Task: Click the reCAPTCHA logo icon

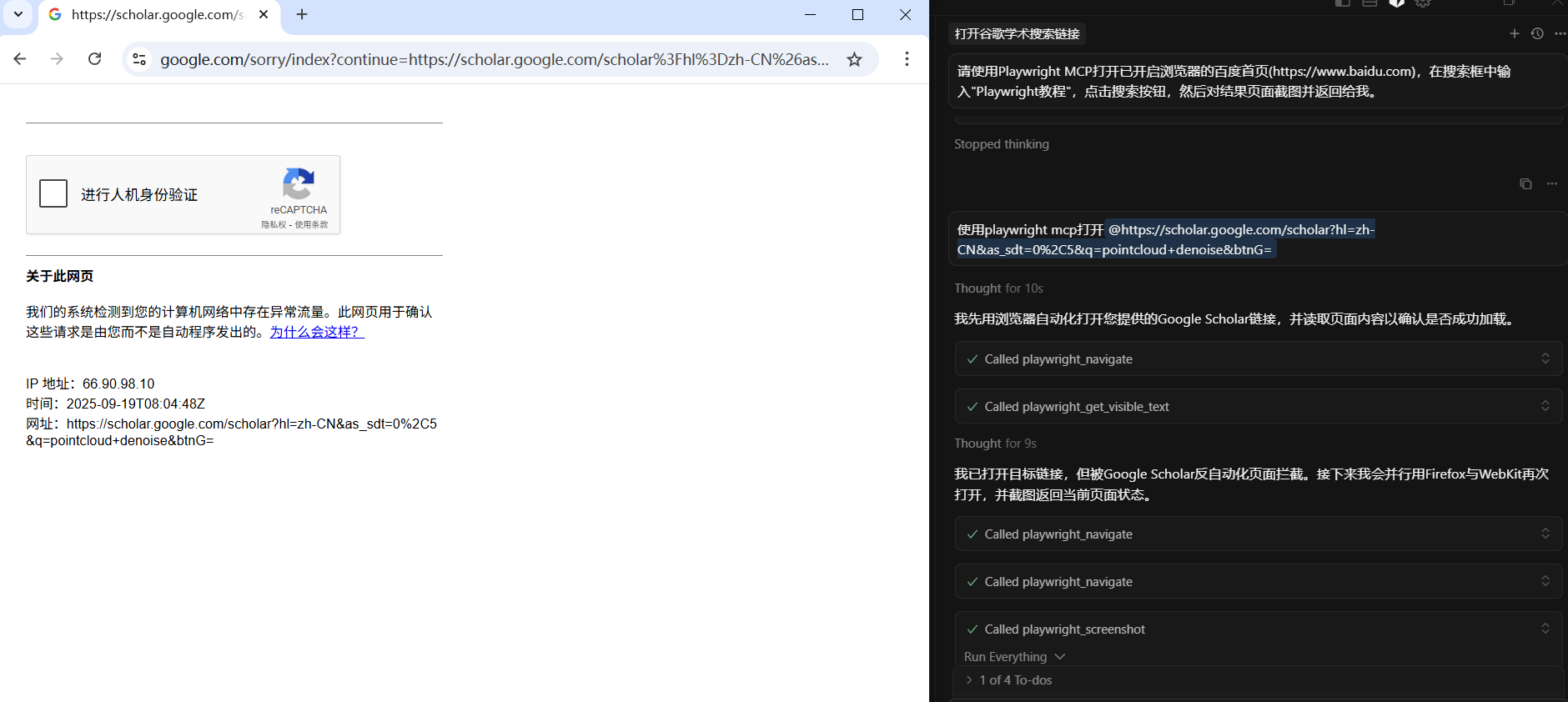Action: pos(299,183)
